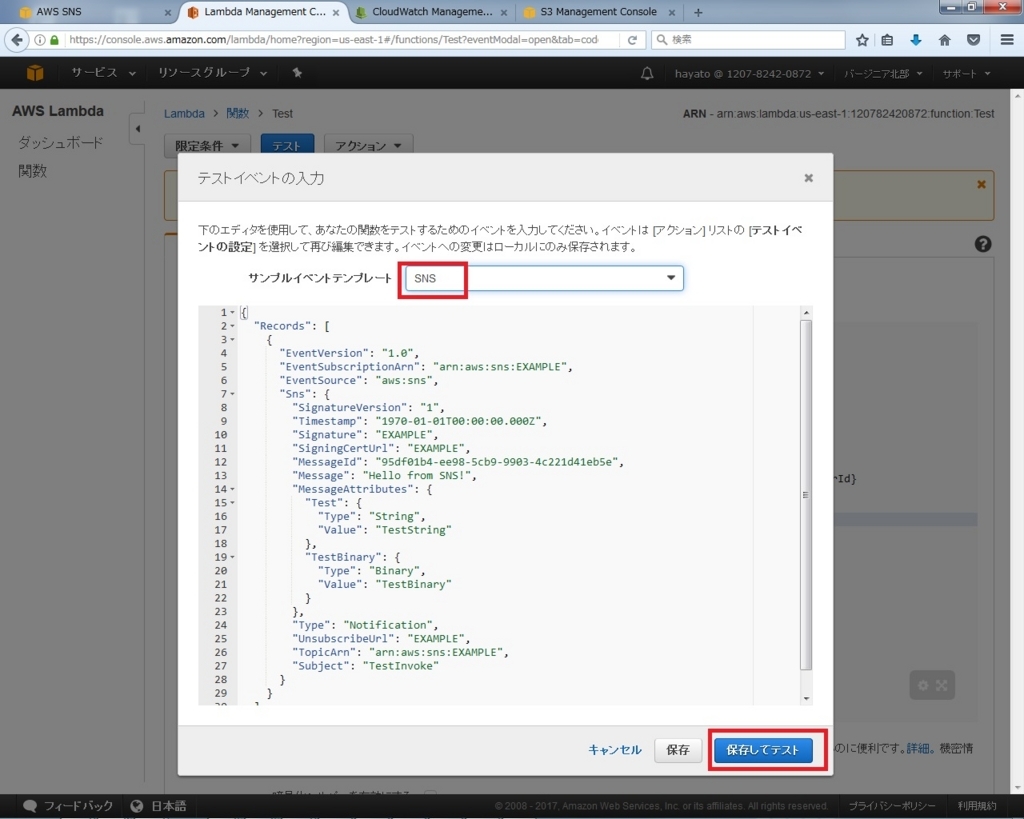Switch to the CloudWatch Management tab
Image resolution: width=1024 pixels, height=819 pixels.
432,12
